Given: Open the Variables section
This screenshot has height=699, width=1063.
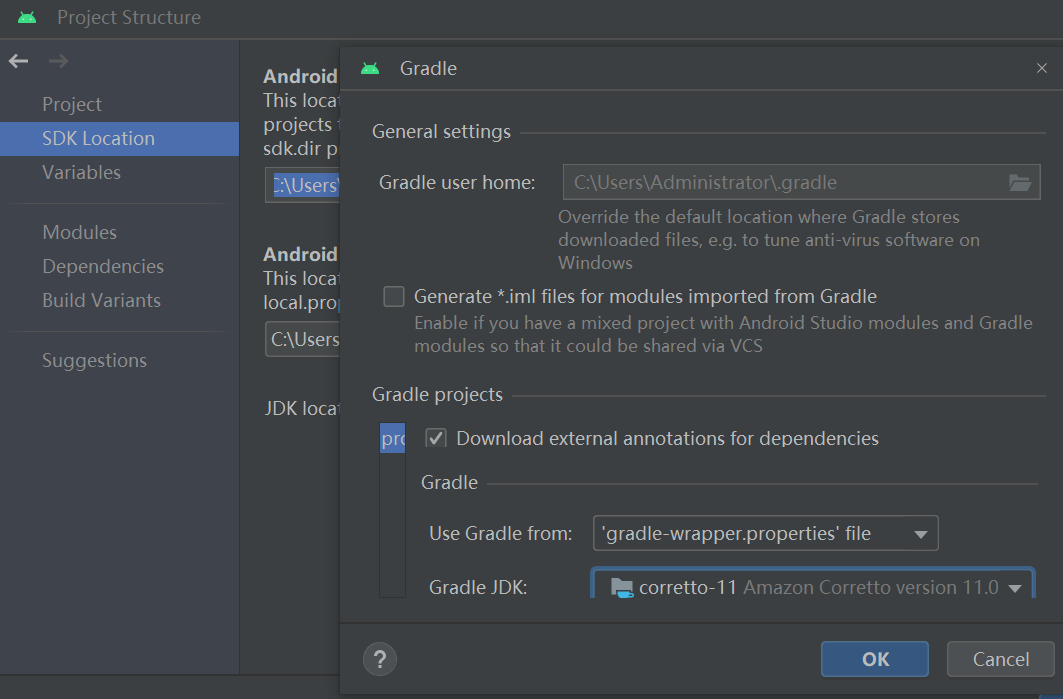Looking at the screenshot, I should tap(81, 173).
